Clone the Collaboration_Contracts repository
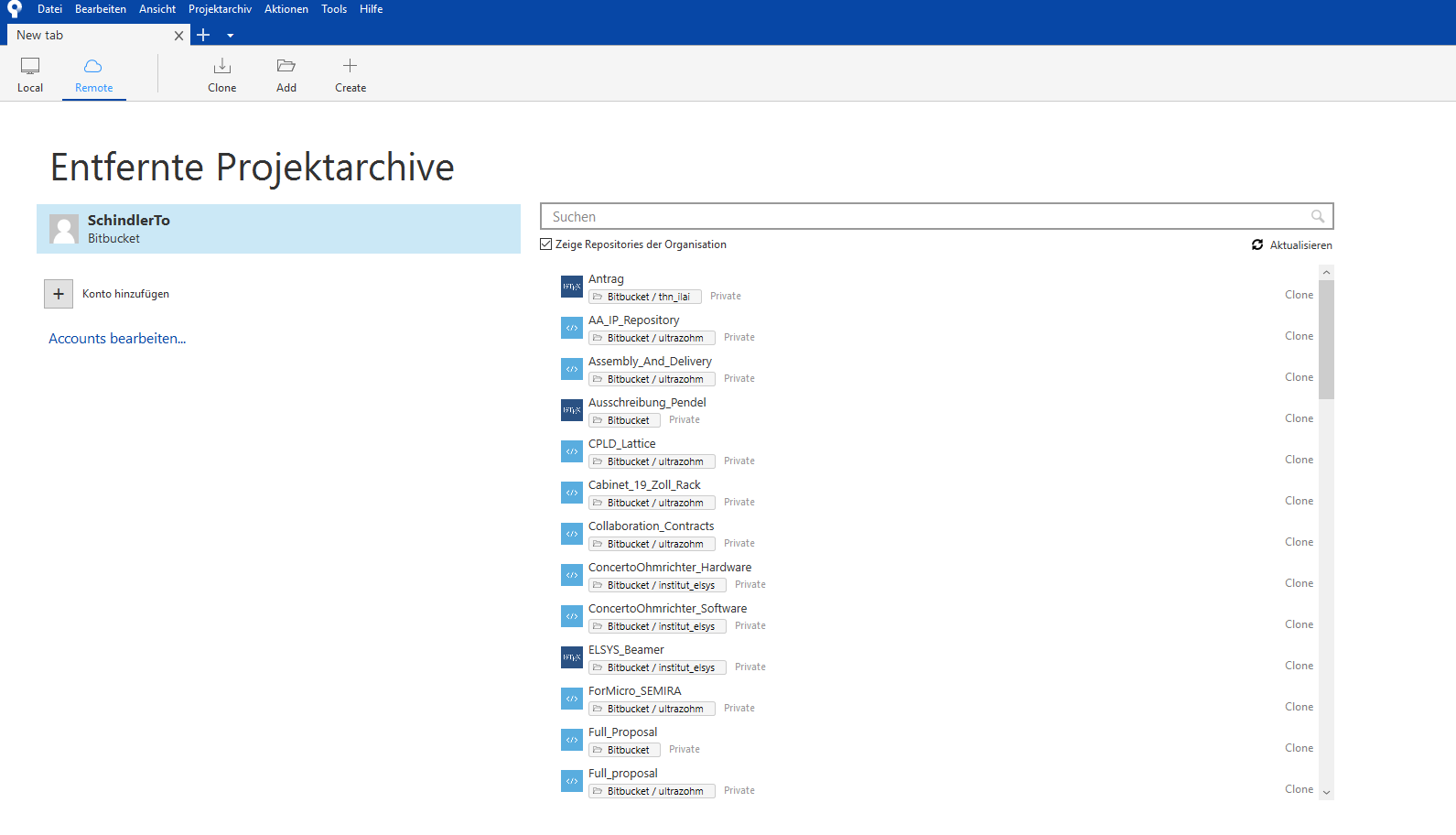 [x=1299, y=542]
